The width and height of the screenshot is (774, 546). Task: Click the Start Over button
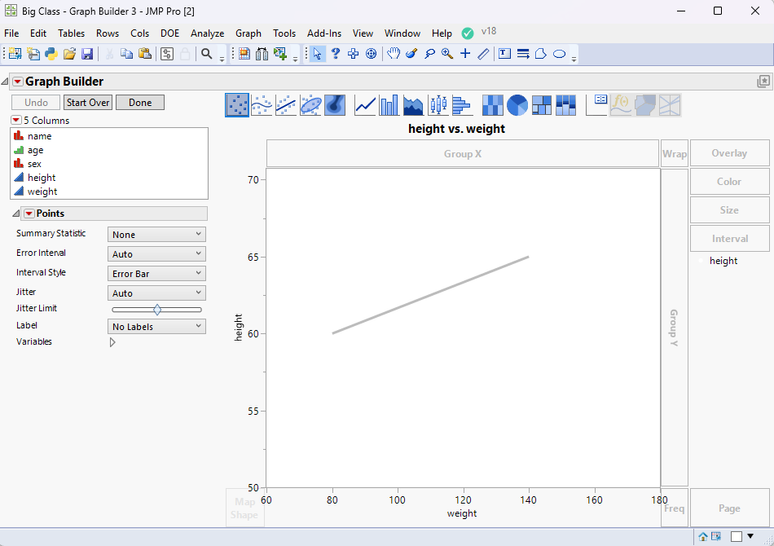(x=88, y=102)
